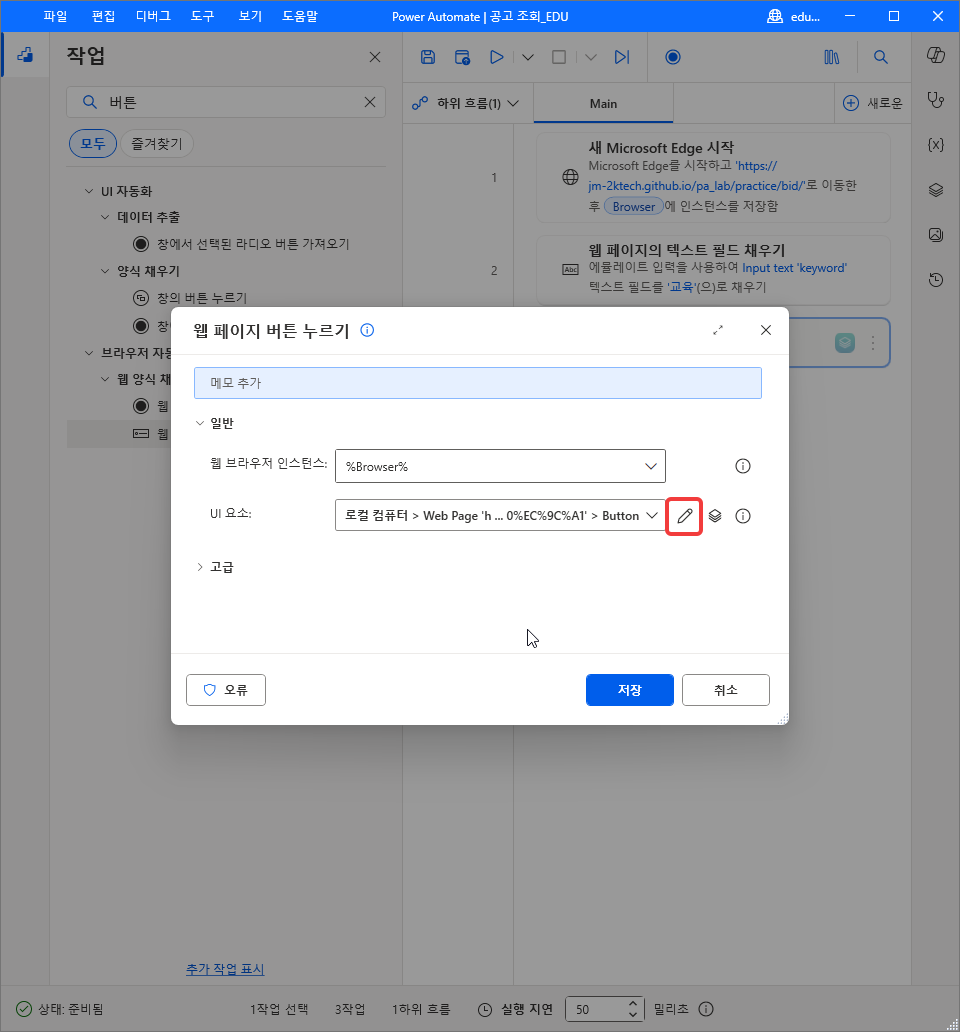
Task: Open the 도구 menu
Action: pos(203,16)
